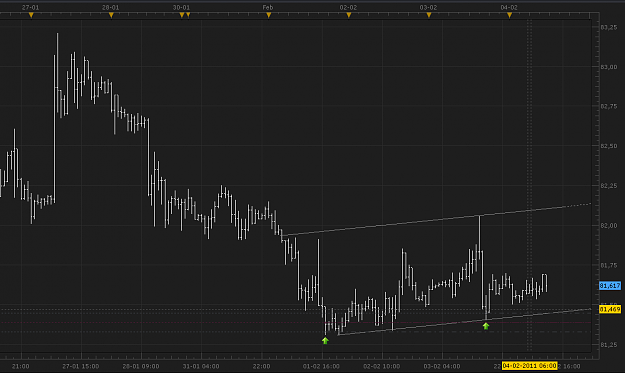Click the orange day marker under Feb

point(269,15)
